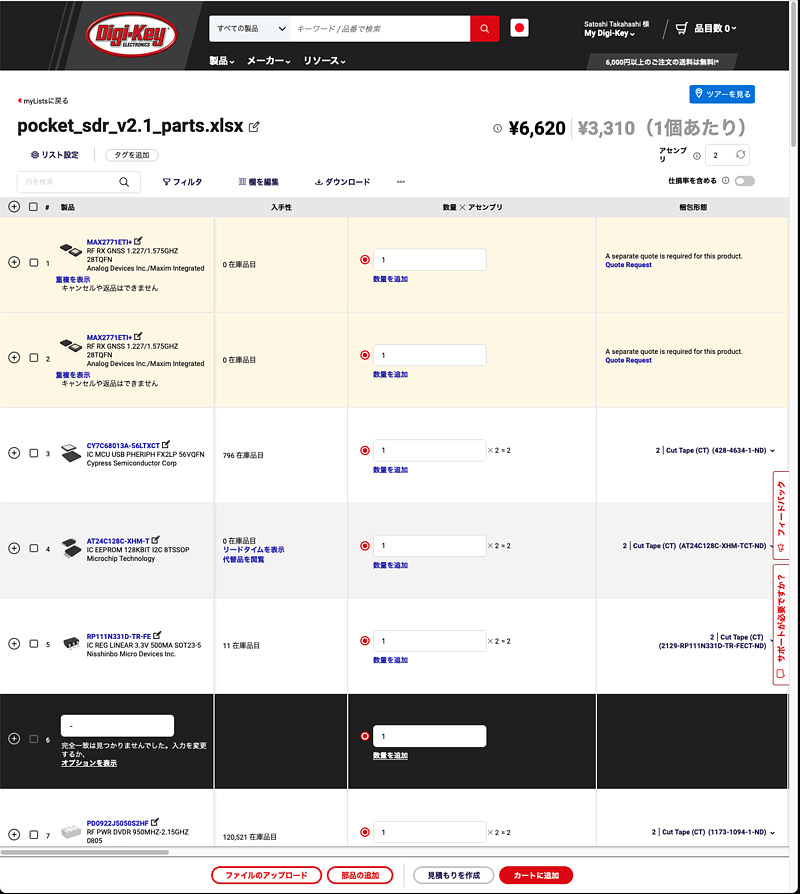This screenshot has height=894, width=800.
Task: Expand the メーカー navigation menu
Action: click(x=269, y=60)
